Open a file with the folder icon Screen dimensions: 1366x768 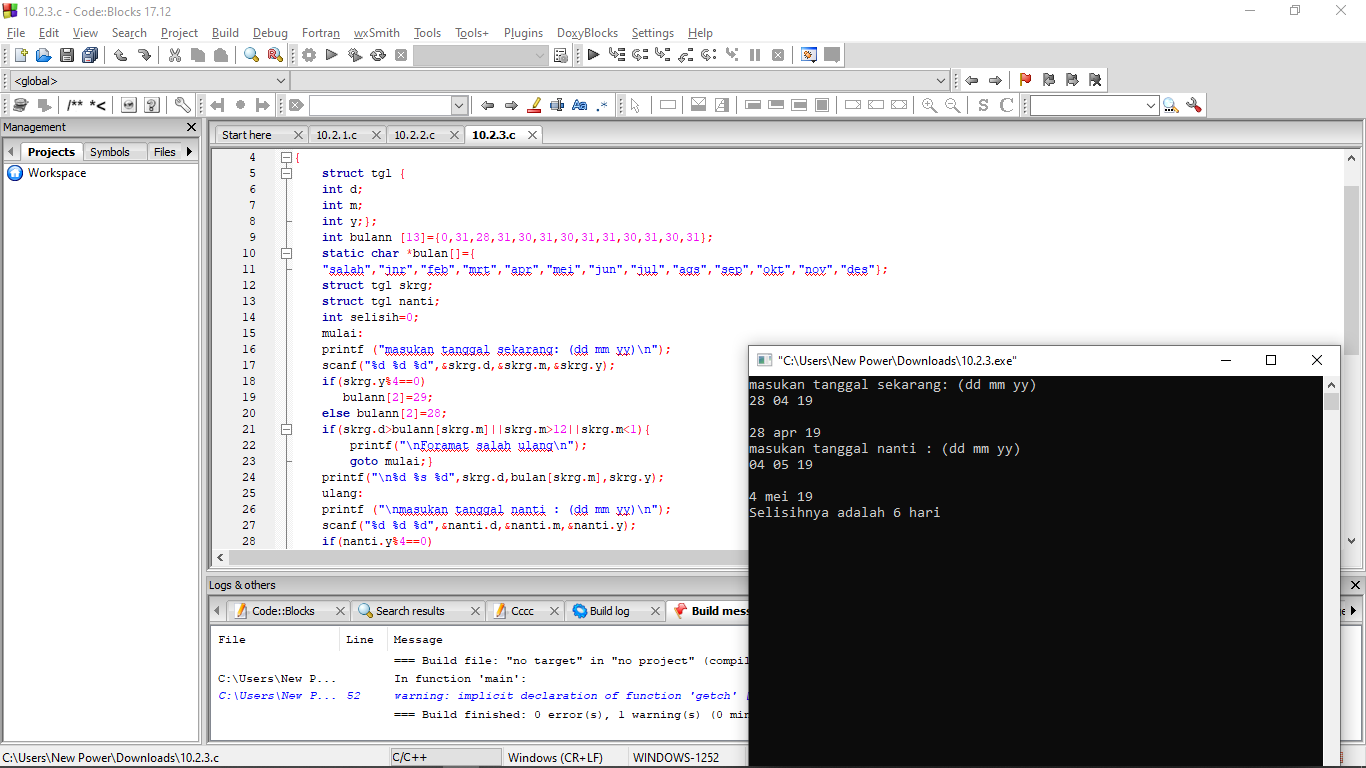tap(43, 55)
